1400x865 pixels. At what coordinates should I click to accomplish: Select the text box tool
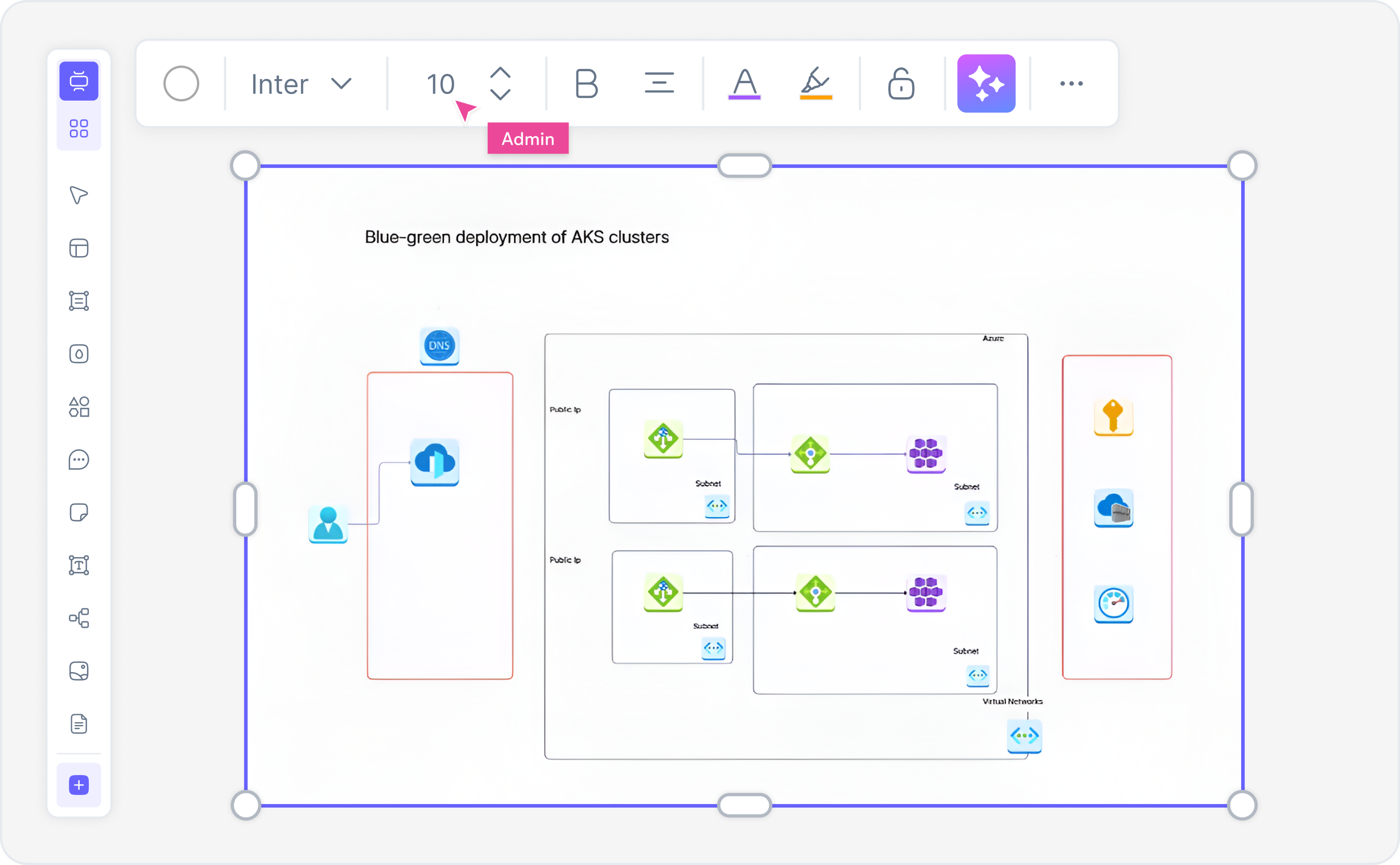tap(79, 565)
